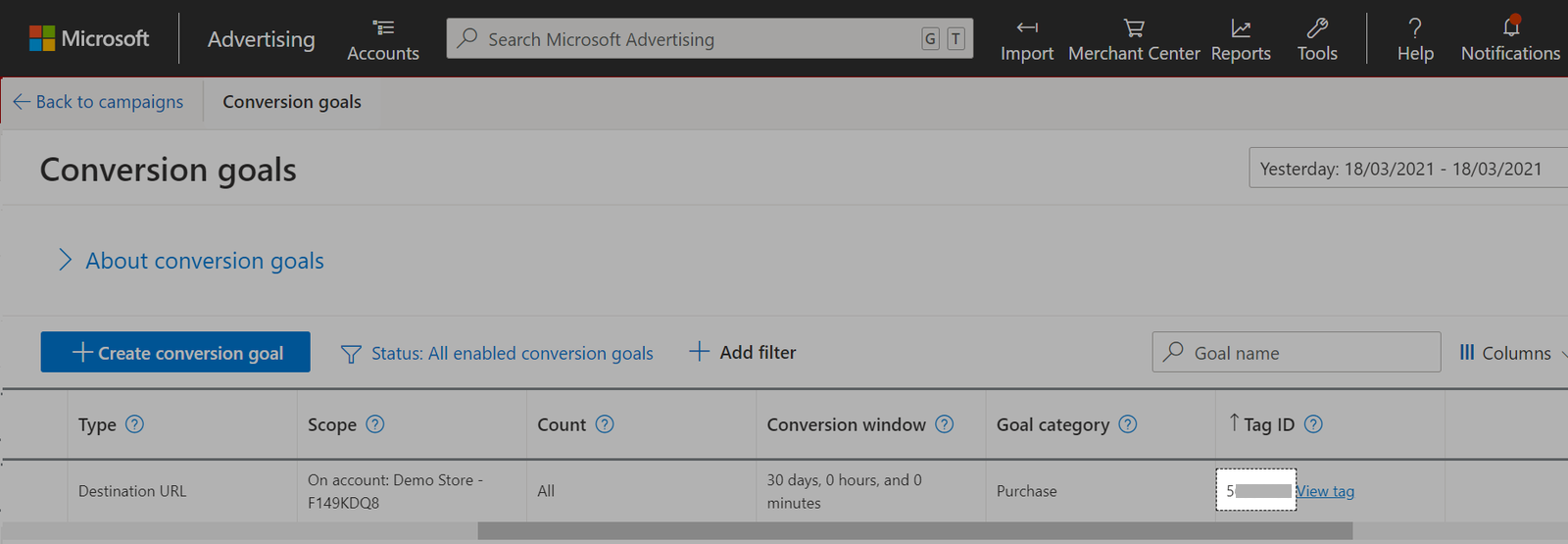Click the On account: Demo Store cell
Image resolution: width=1568 pixels, height=544 pixels.
(395, 491)
